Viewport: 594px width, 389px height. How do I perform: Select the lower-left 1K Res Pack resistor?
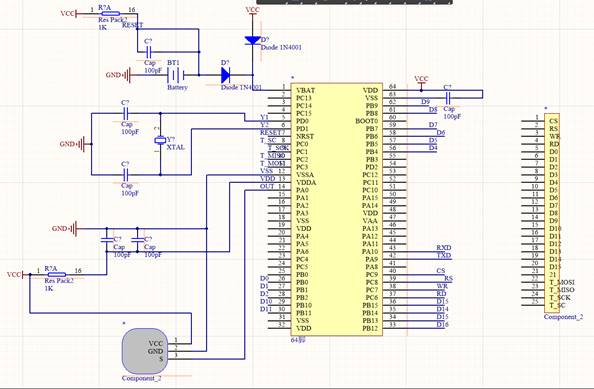click(x=56, y=275)
